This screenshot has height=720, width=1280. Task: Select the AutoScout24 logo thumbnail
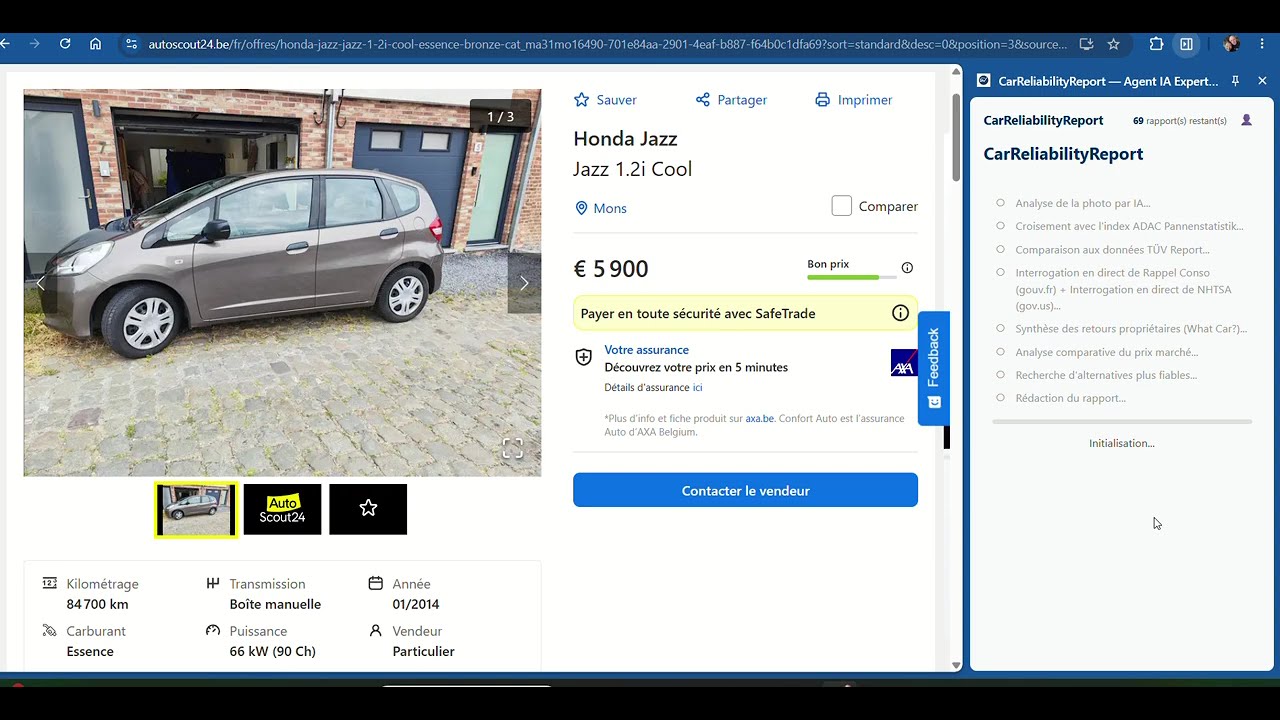coord(282,509)
